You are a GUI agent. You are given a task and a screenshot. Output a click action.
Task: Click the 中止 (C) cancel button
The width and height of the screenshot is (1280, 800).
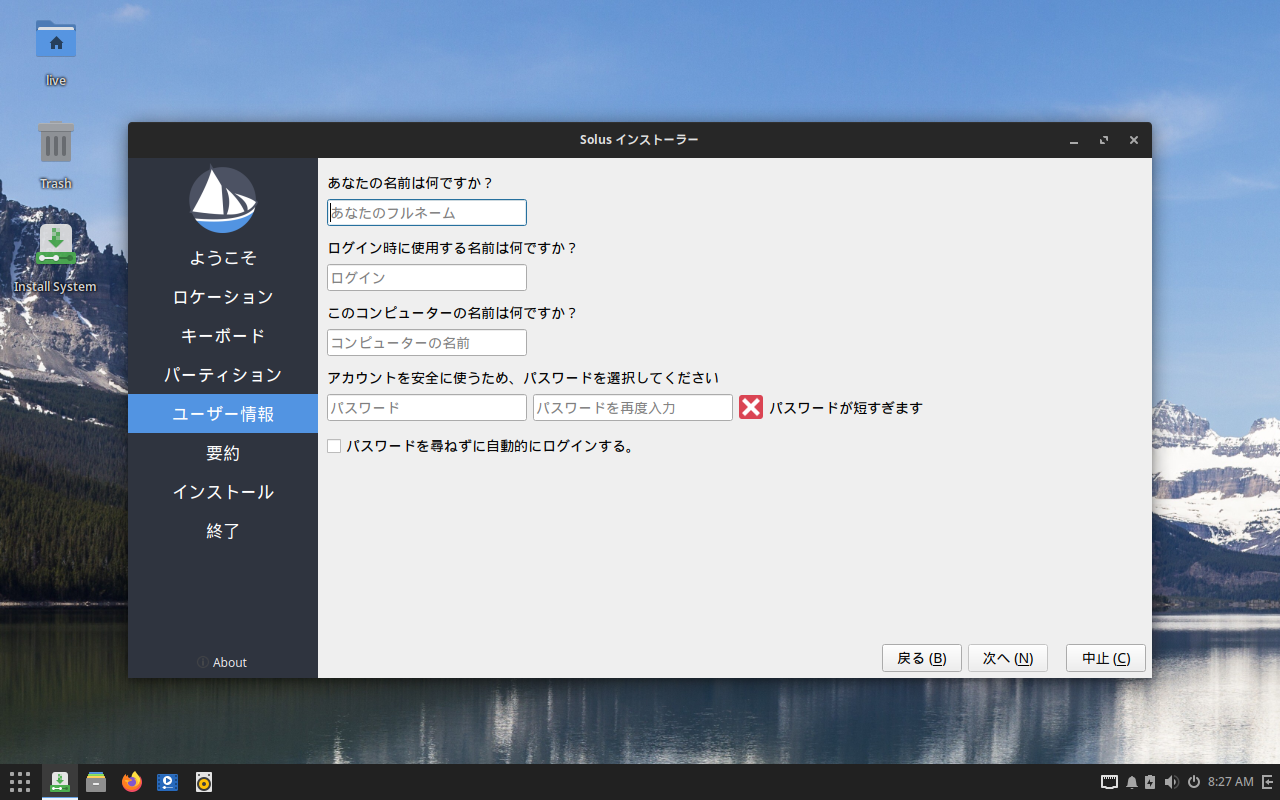[x=1106, y=658]
